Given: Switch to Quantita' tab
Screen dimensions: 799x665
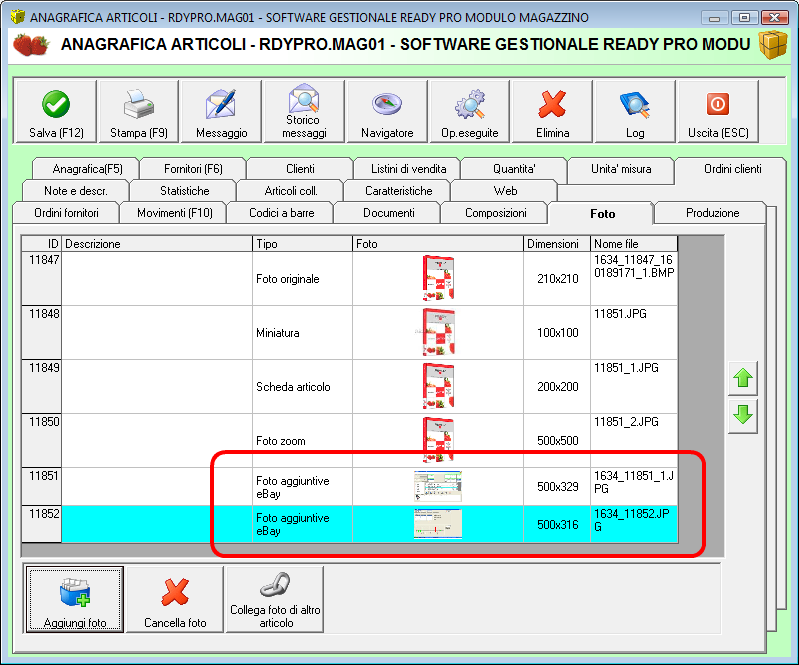Looking at the screenshot, I should [514, 169].
